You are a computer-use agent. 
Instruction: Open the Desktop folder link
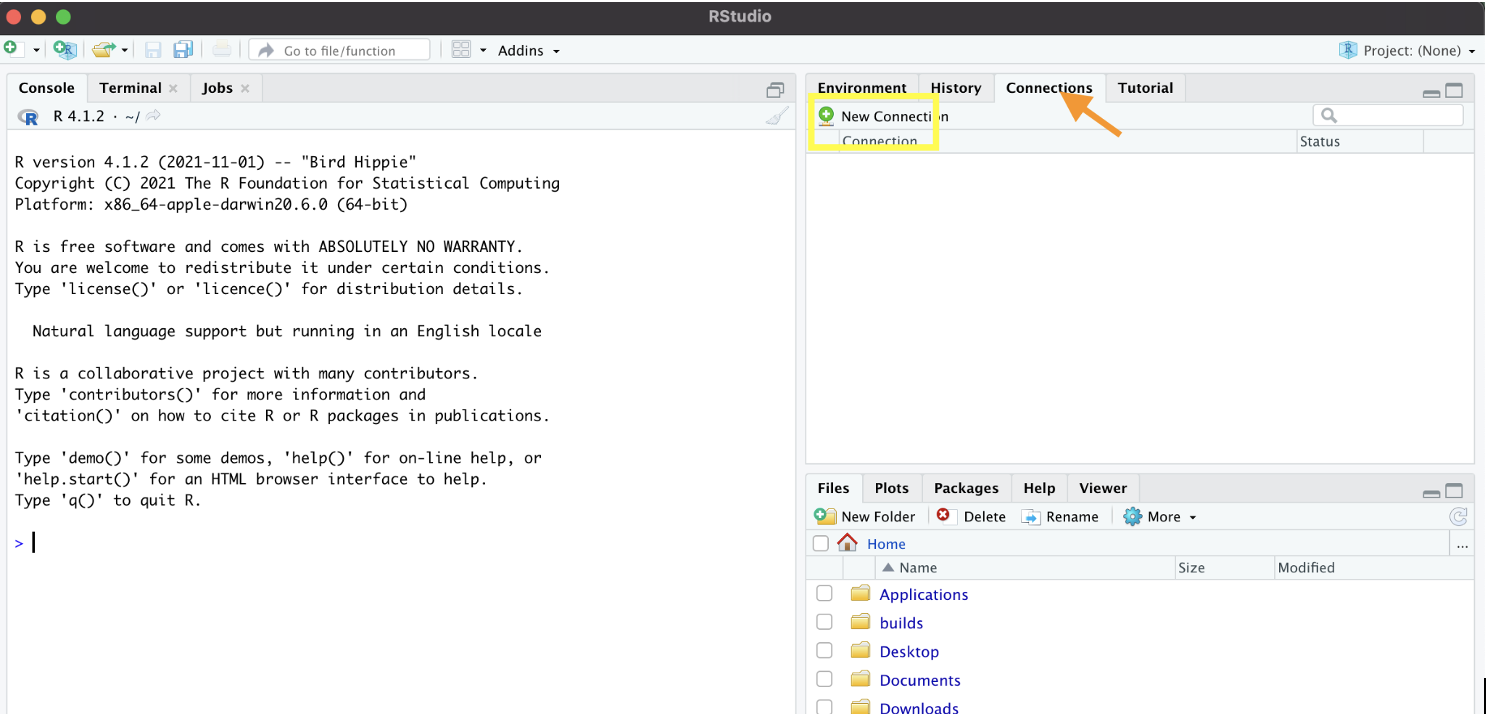click(909, 651)
